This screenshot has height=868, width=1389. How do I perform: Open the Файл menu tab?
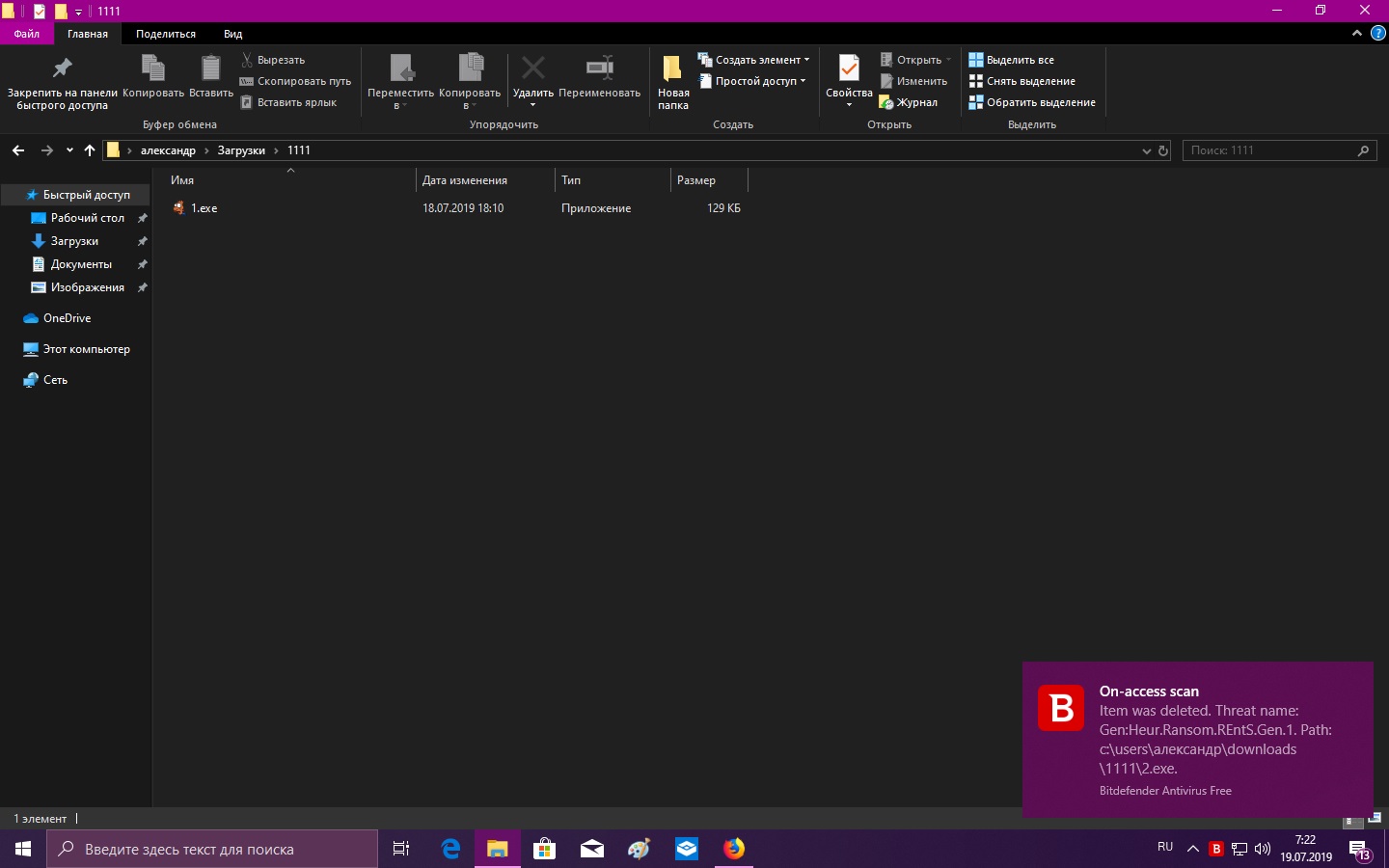click(x=27, y=34)
